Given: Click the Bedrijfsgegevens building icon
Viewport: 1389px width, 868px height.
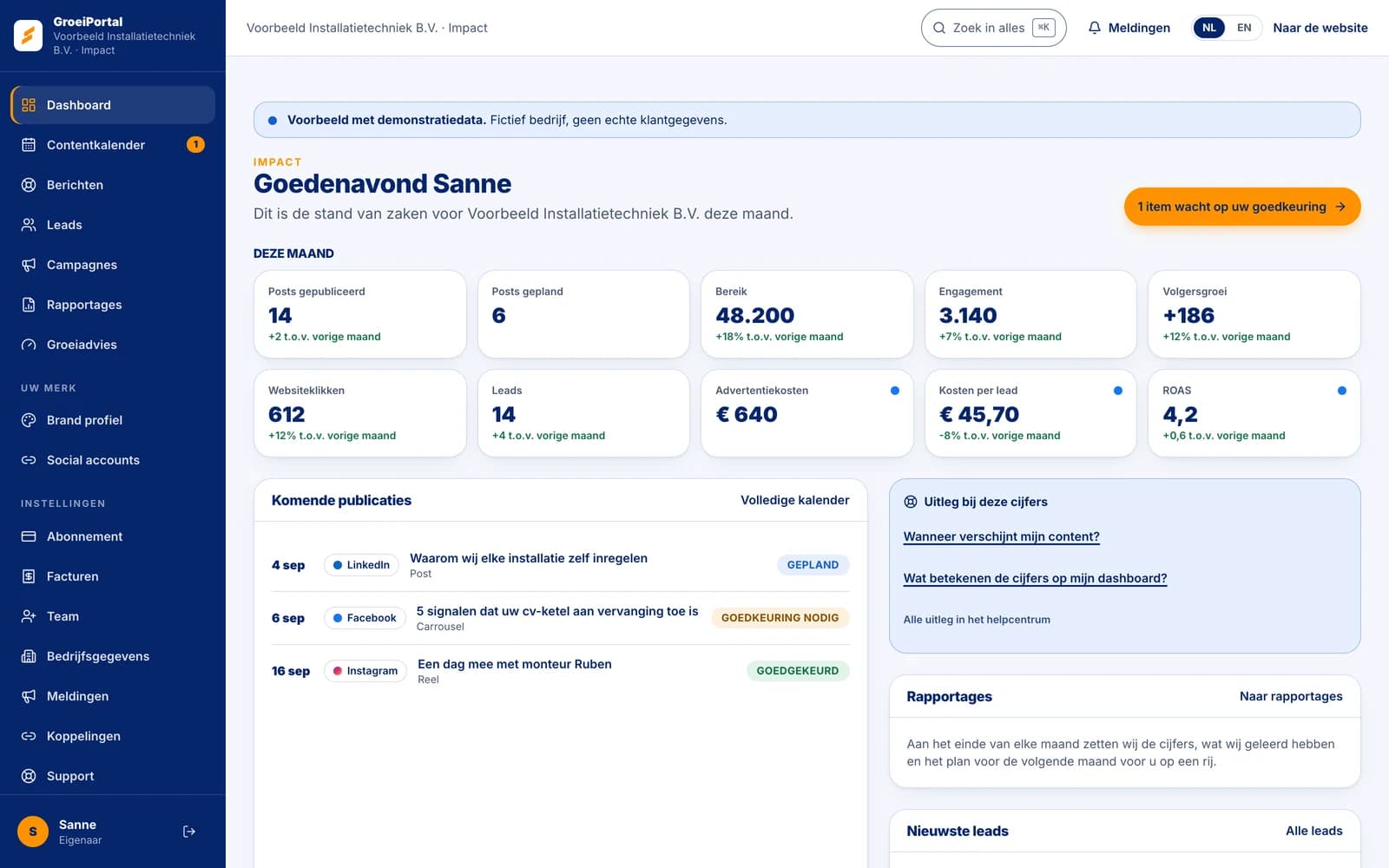Looking at the screenshot, I should pyautogui.click(x=29, y=656).
